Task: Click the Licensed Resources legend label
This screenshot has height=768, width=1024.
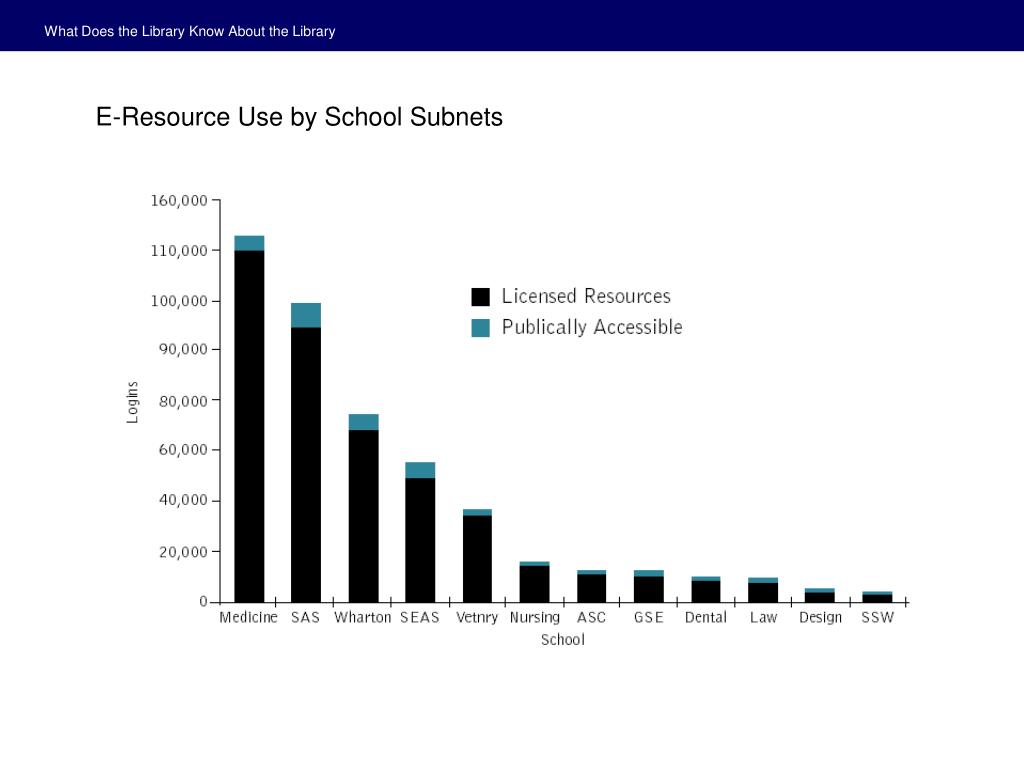Action: click(x=586, y=296)
